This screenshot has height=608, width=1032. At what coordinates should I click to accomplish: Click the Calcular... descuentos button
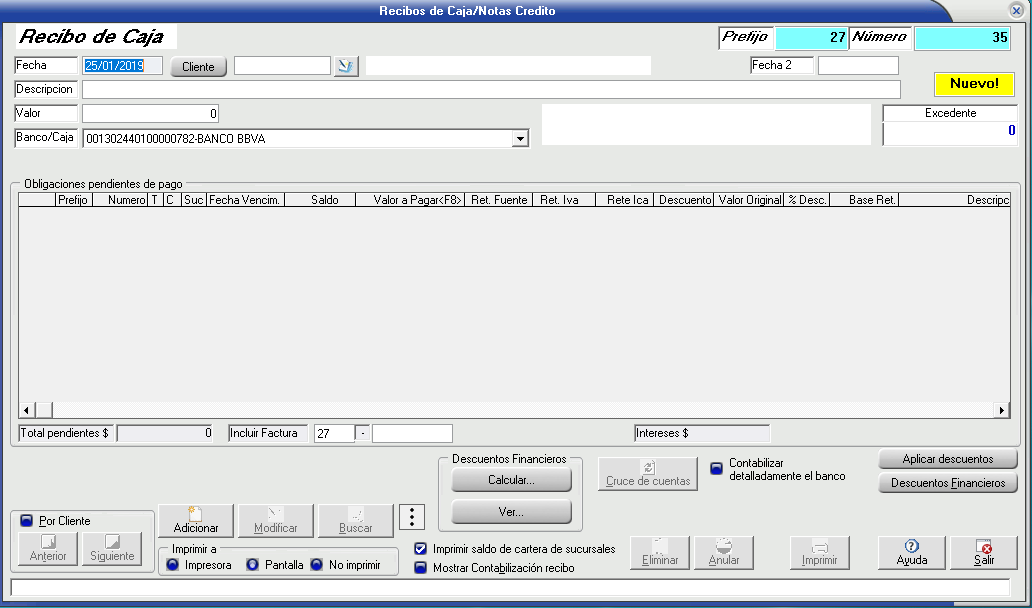[511, 480]
